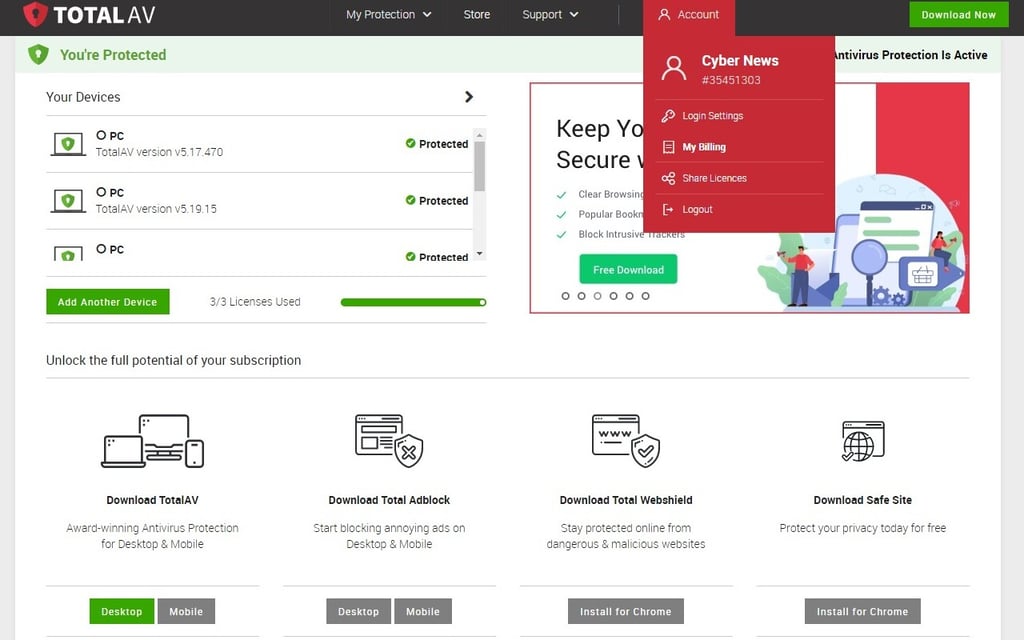Image resolution: width=1024 pixels, height=640 pixels.
Task: Click green check beside Protected for v5.19.15
Action: (x=410, y=200)
